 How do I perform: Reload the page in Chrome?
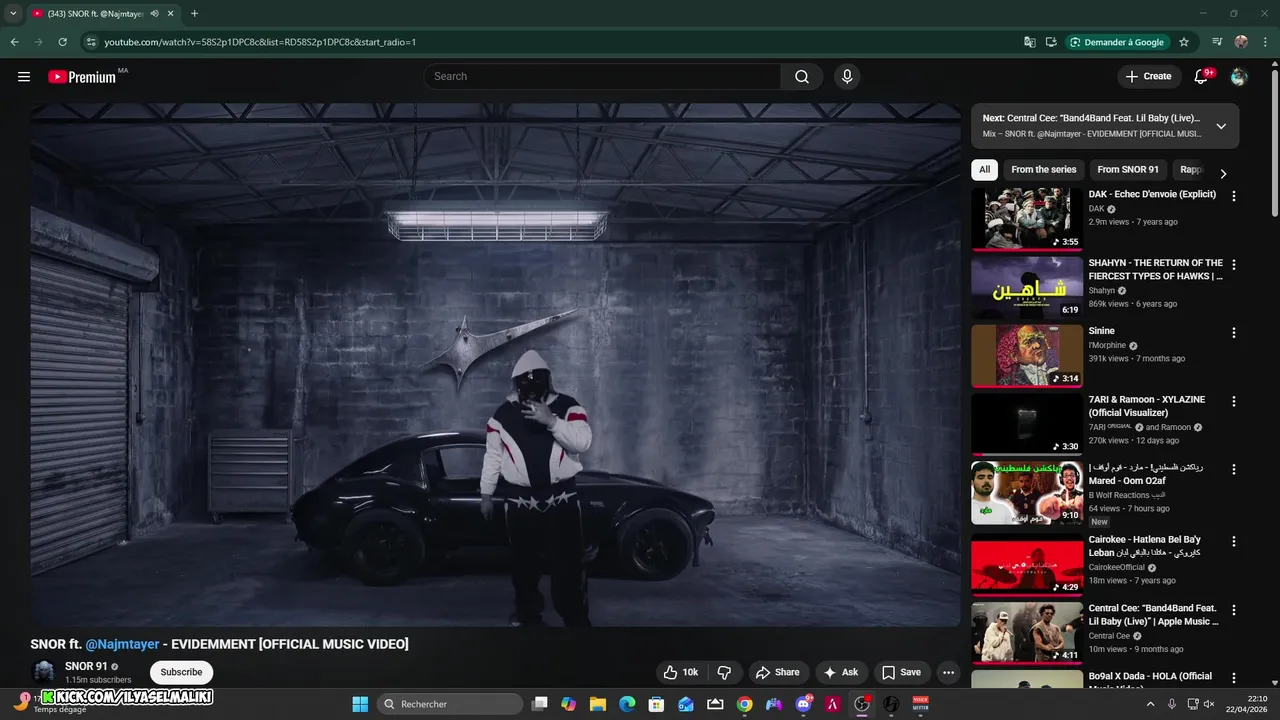(62, 42)
